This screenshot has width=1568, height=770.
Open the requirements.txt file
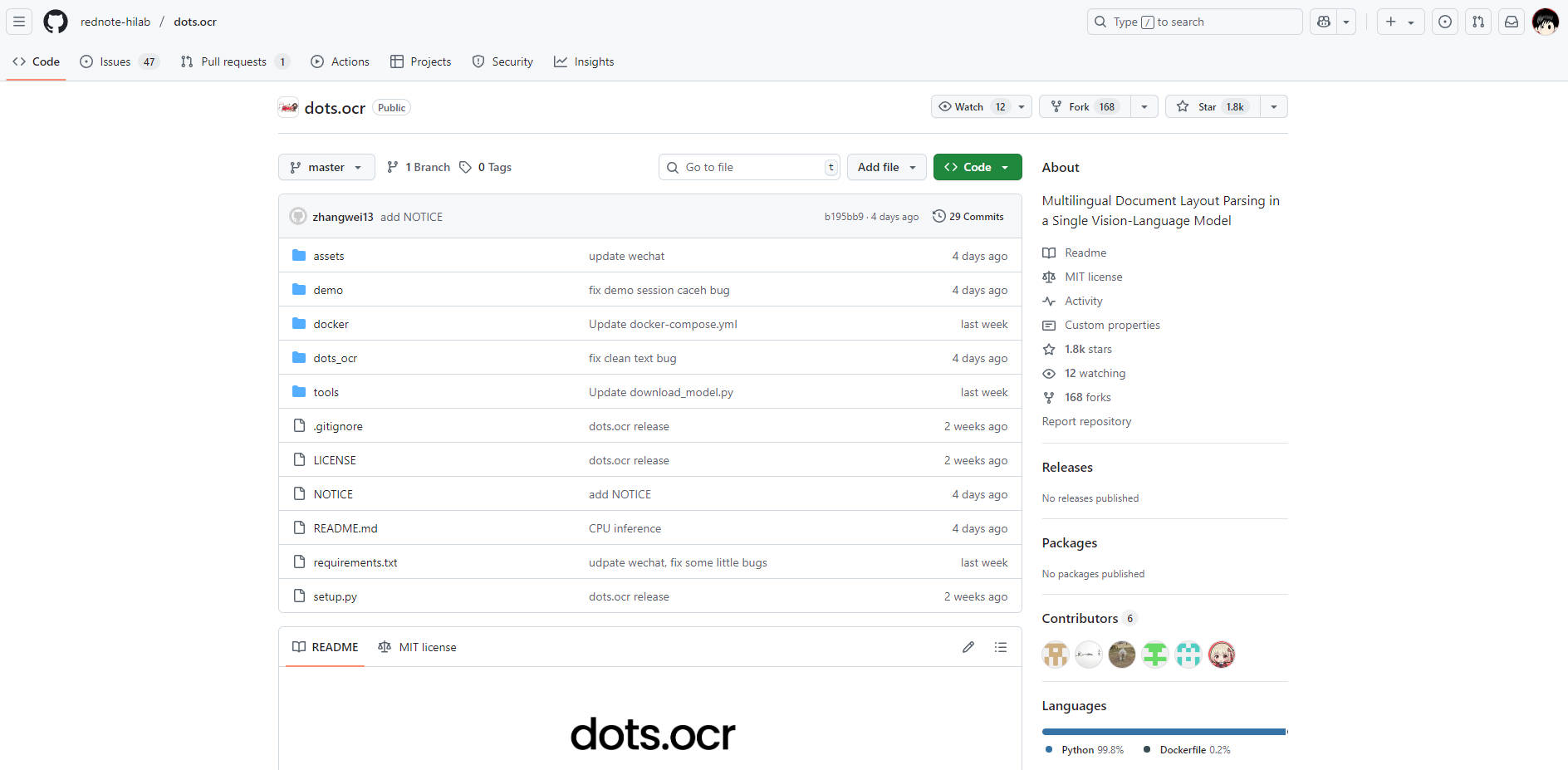point(355,562)
